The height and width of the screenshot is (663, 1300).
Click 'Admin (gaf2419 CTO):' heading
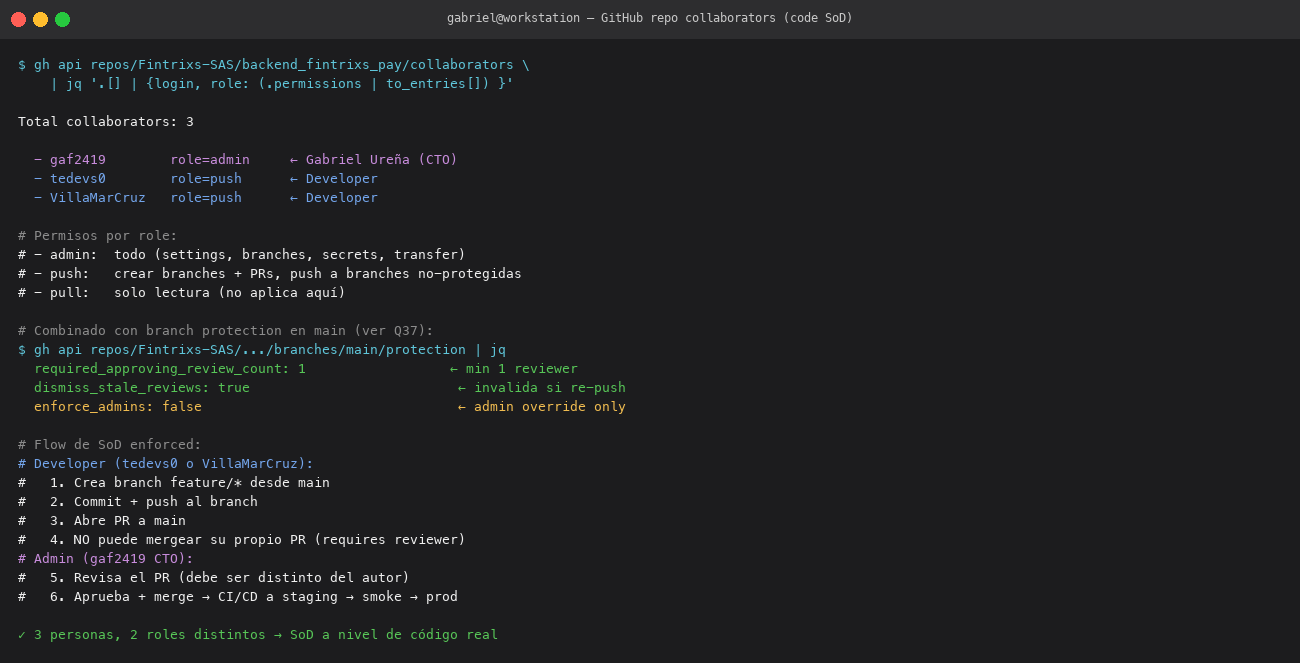click(x=106, y=559)
